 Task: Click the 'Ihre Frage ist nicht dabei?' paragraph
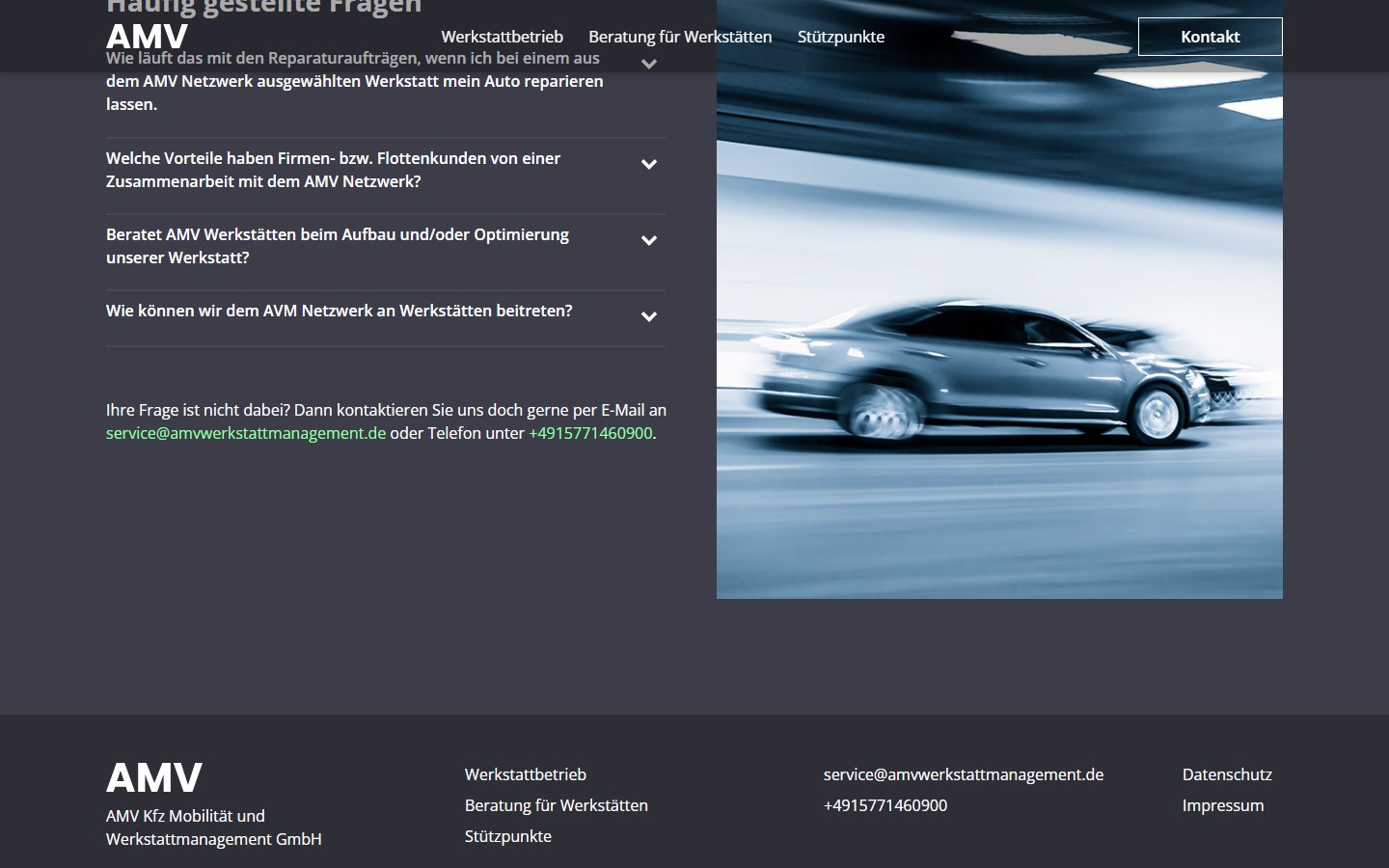[x=386, y=421]
